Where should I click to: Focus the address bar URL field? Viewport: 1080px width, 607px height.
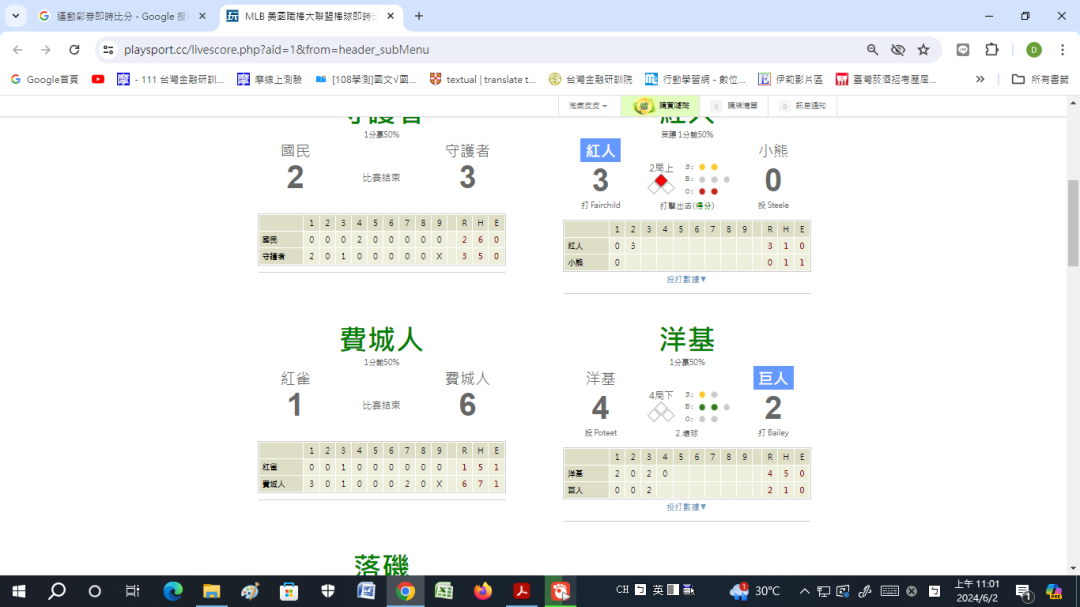pyautogui.click(x=482, y=50)
